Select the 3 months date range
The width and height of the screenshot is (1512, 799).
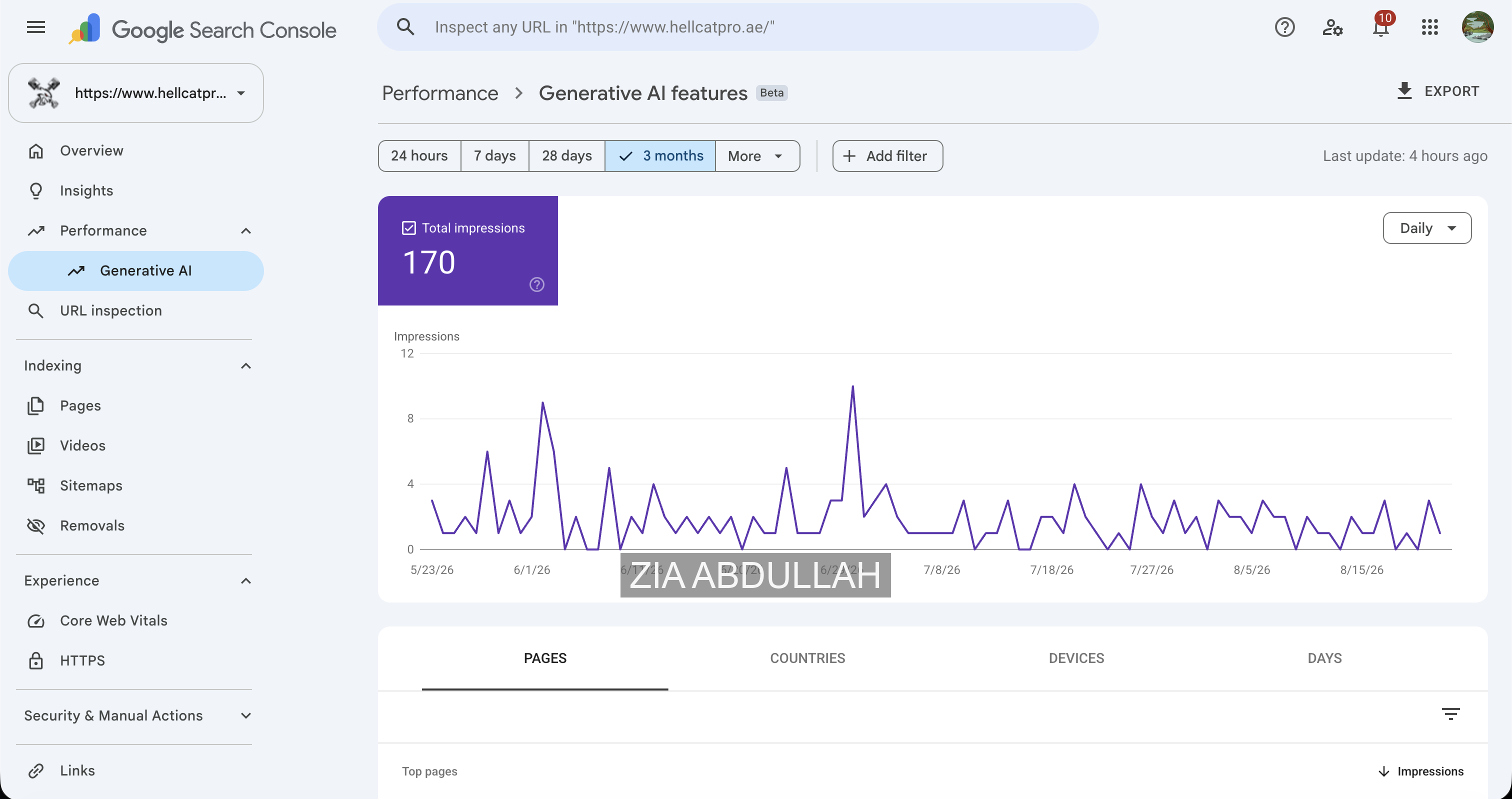660,155
